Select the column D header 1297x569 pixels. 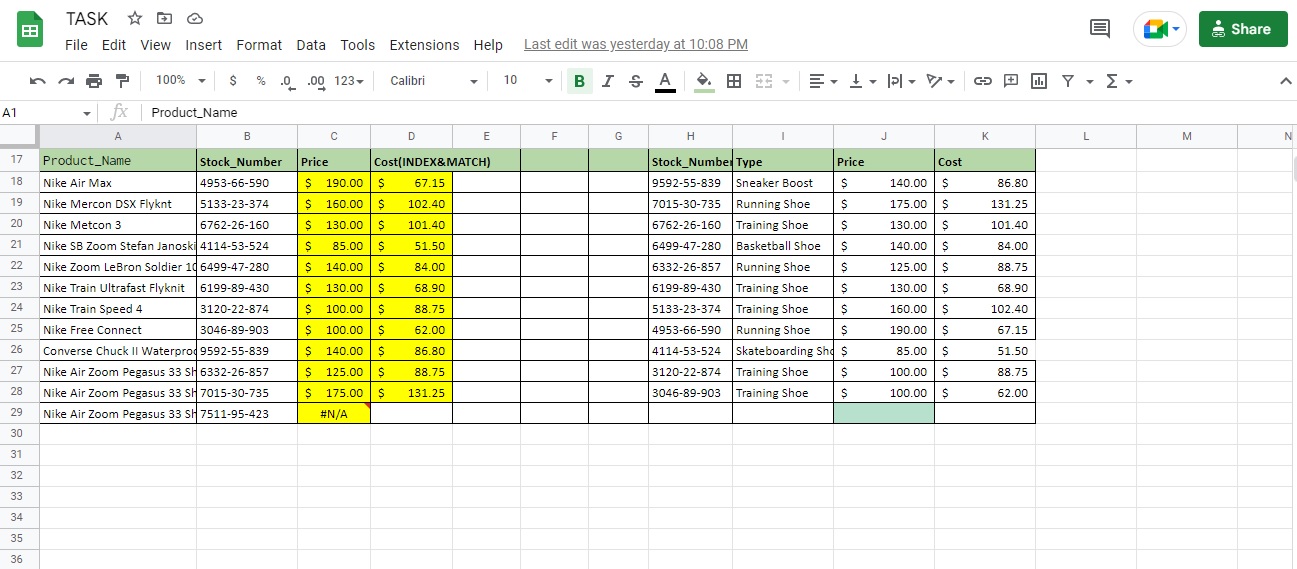[411, 136]
